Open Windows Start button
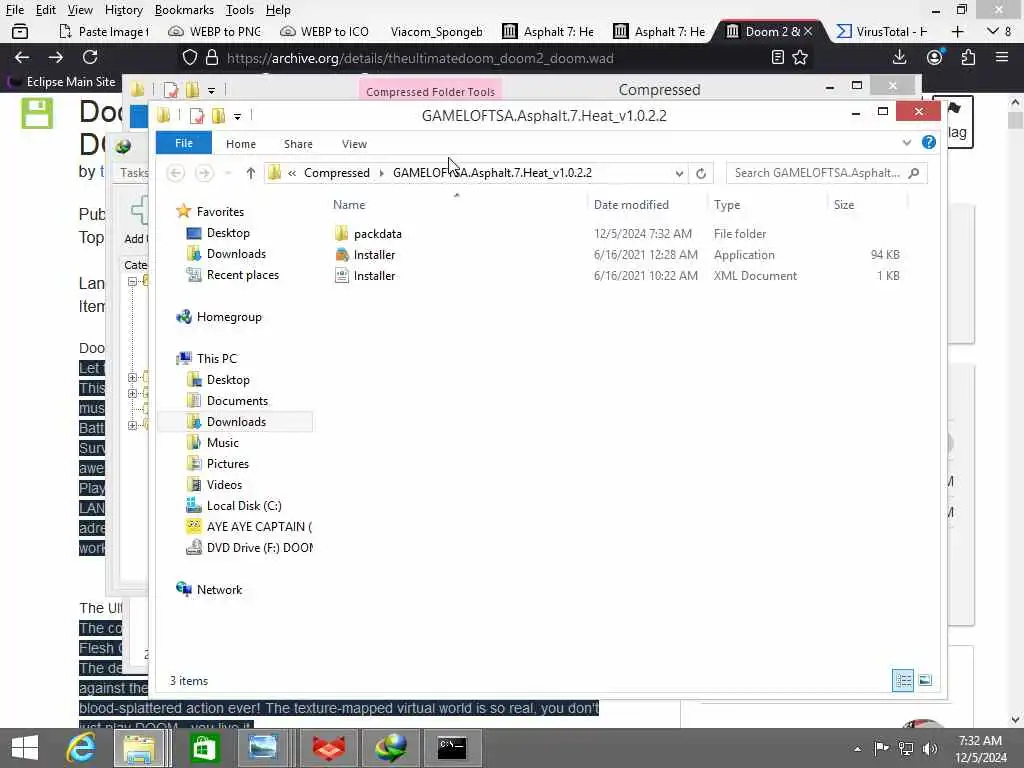The width and height of the screenshot is (1024, 768). coord(25,748)
